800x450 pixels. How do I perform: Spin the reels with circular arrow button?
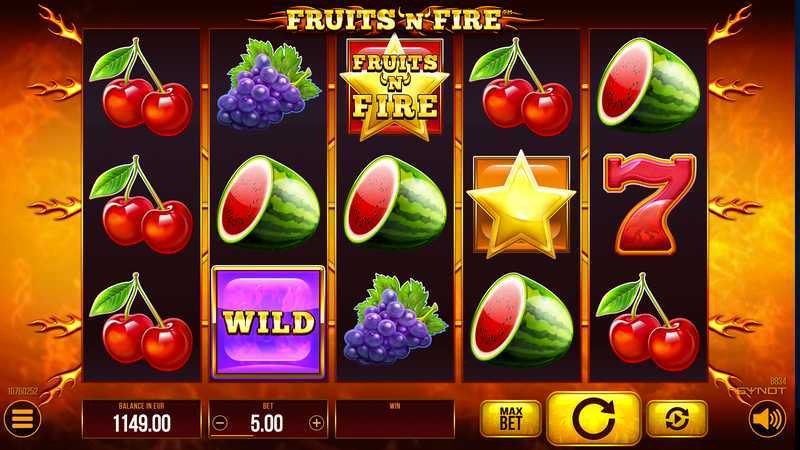[x=593, y=418]
